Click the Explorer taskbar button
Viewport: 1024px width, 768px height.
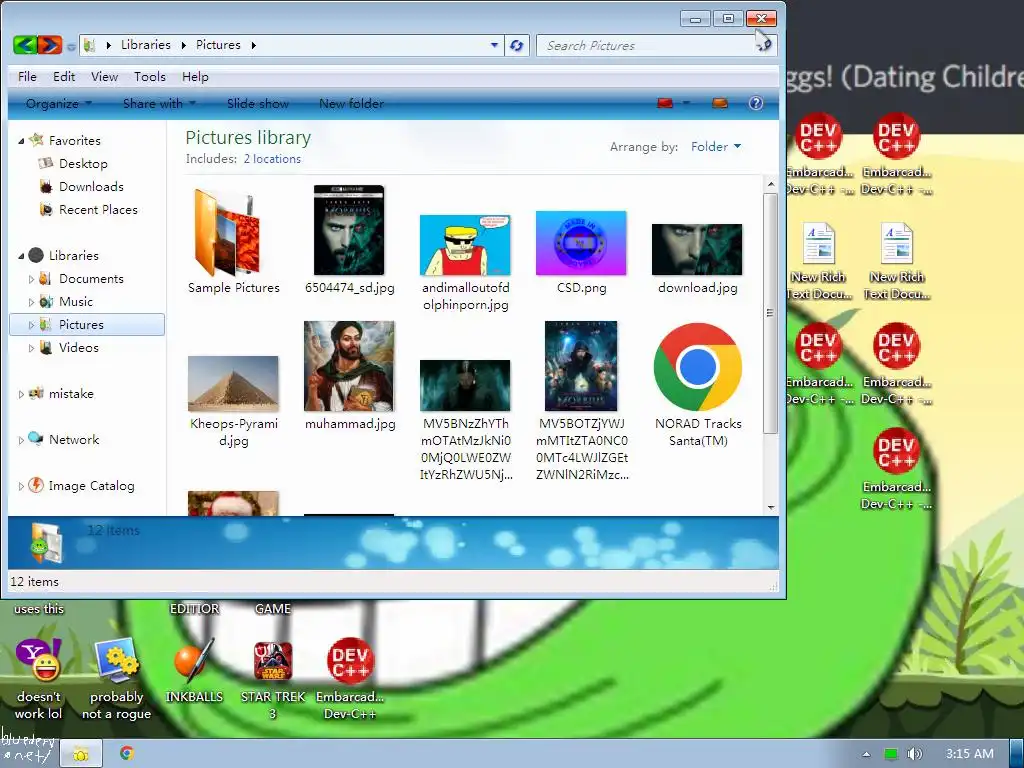pyautogui.click(x=81, y=754)
